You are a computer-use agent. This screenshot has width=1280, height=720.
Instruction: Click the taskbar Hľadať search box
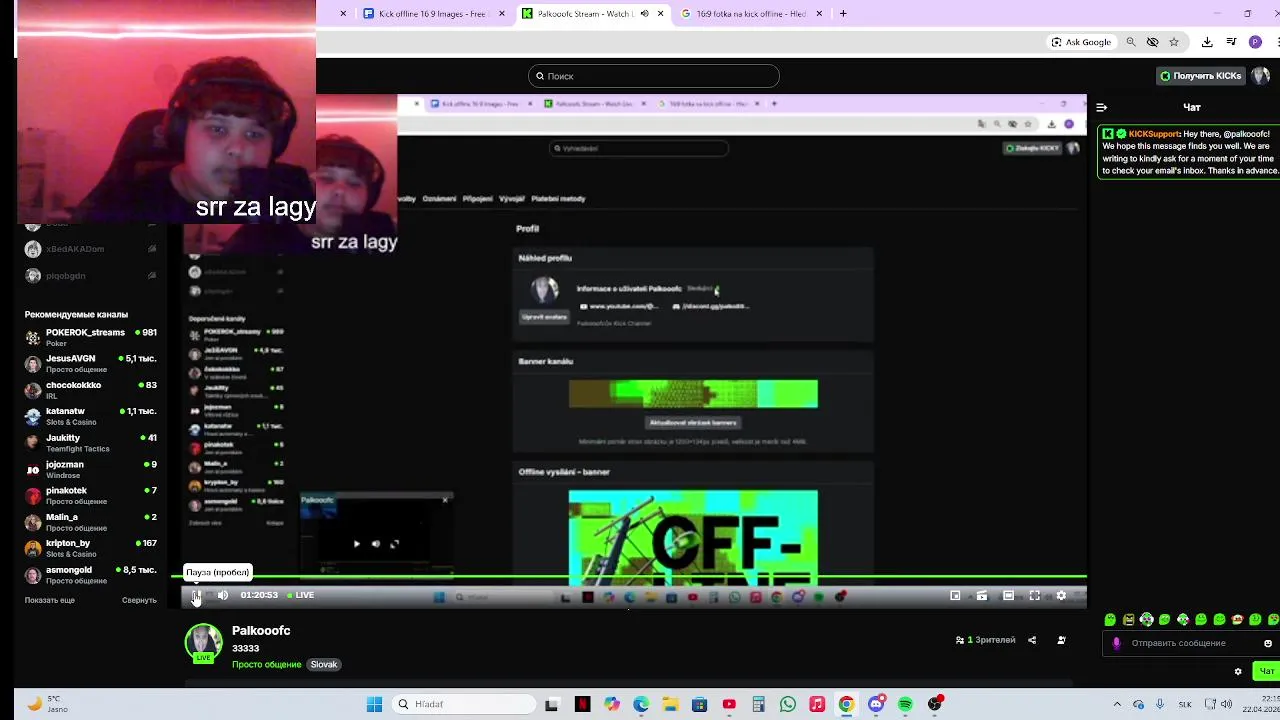tap(463, 704)
